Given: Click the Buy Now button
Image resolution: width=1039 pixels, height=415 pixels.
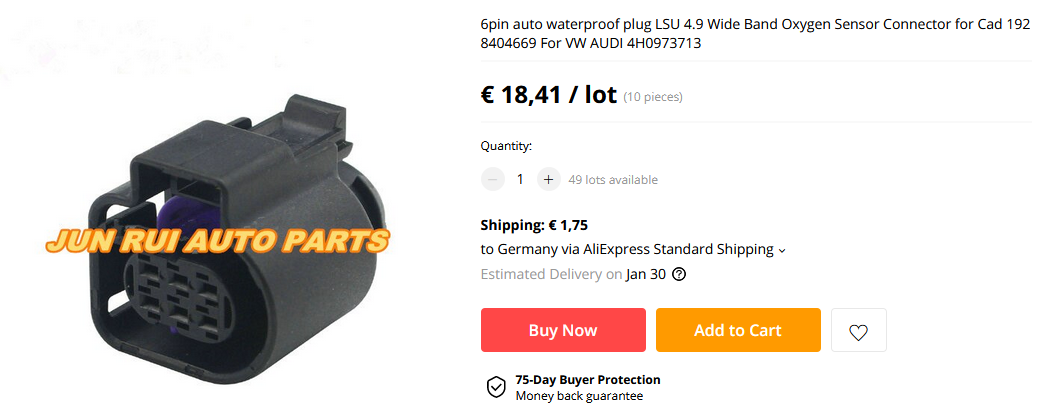Looking at the screenshot, I should (x=563, y=330).
